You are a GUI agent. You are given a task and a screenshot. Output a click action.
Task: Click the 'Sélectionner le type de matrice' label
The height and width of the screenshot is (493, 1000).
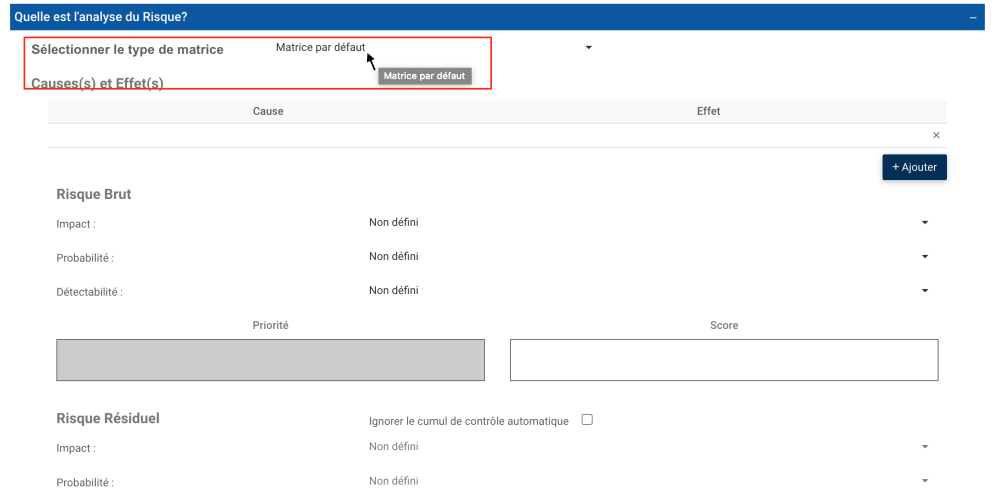[128, 49]
